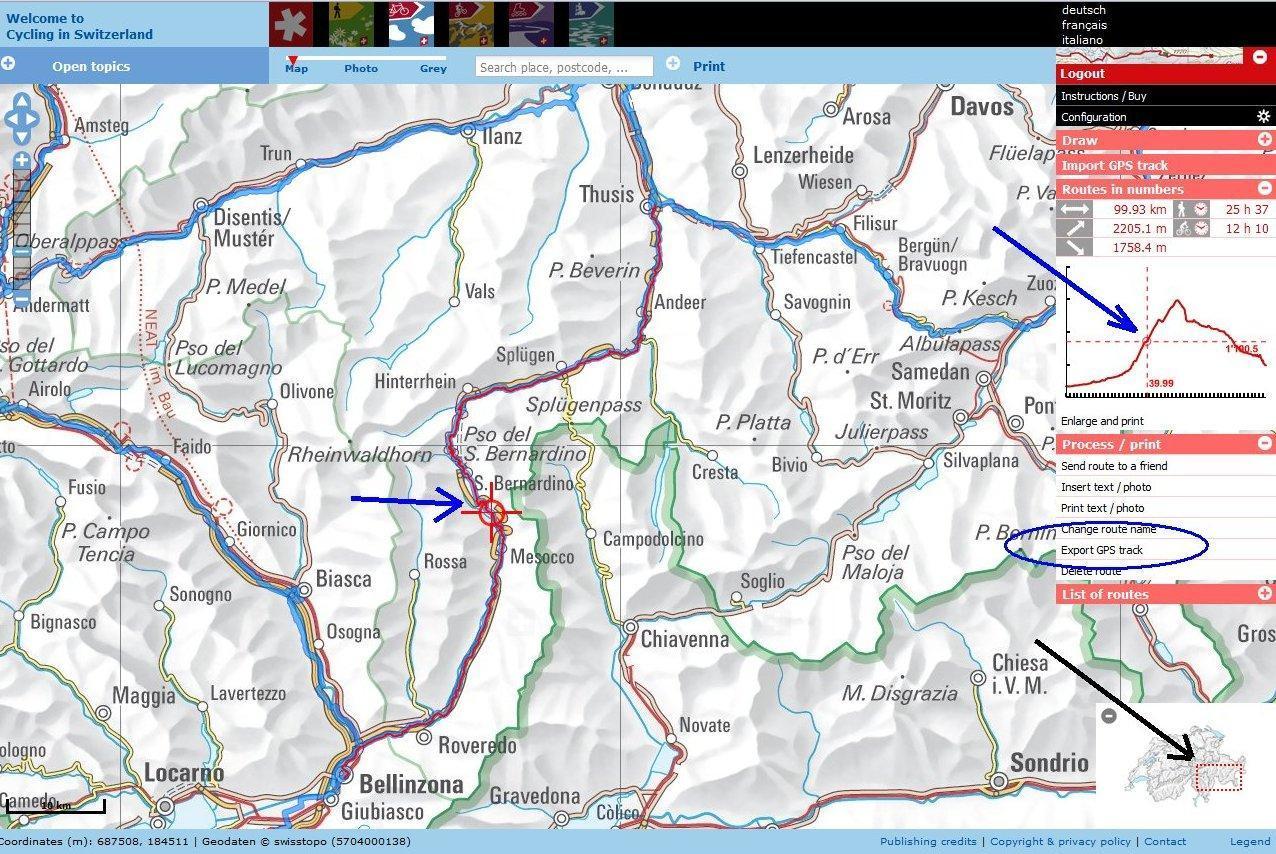Pan the map down with the arrow
1276x854 pixels.
click(21, 138)
